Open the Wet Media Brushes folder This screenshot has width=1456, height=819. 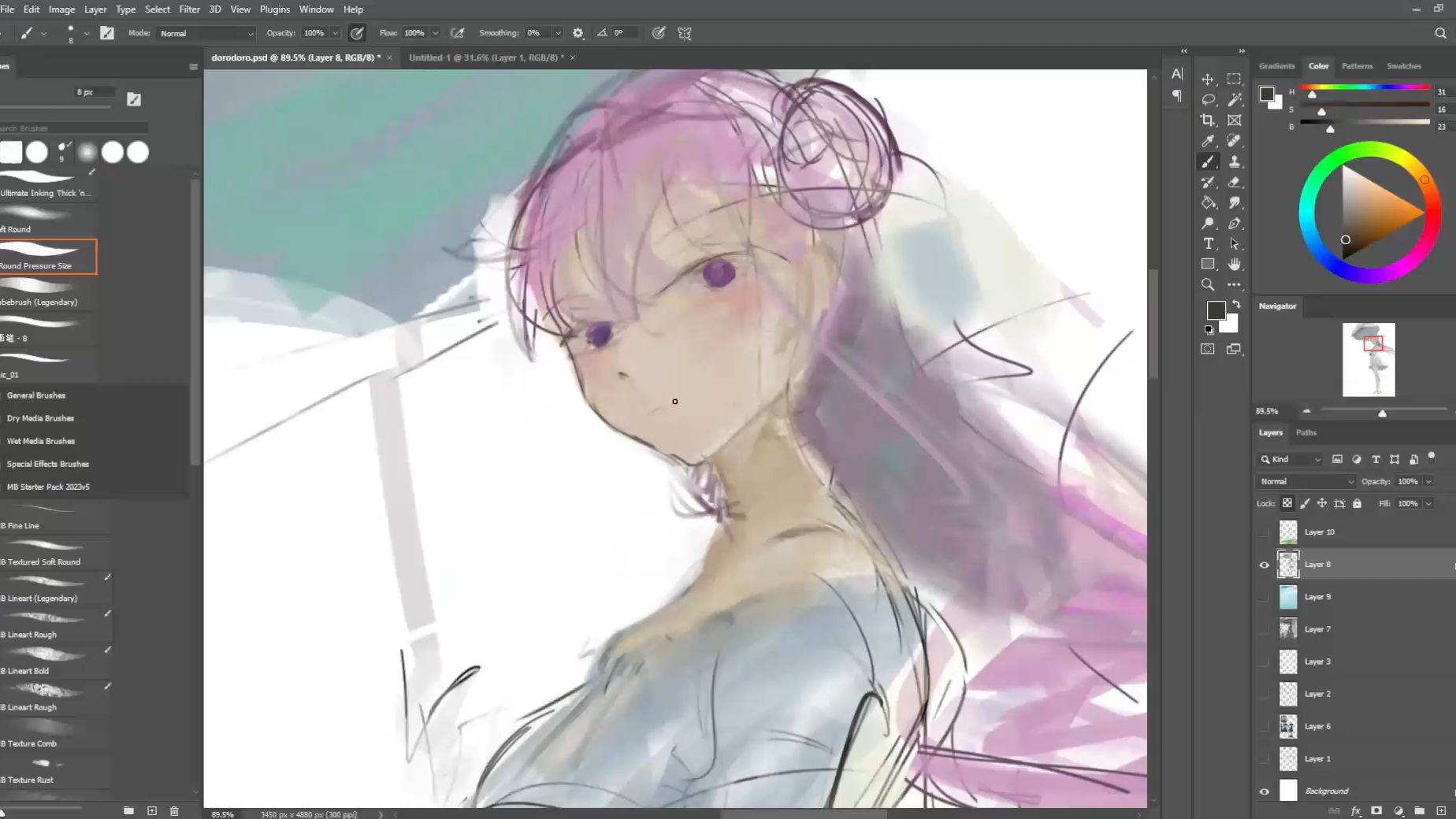click(x=41, y=441)
